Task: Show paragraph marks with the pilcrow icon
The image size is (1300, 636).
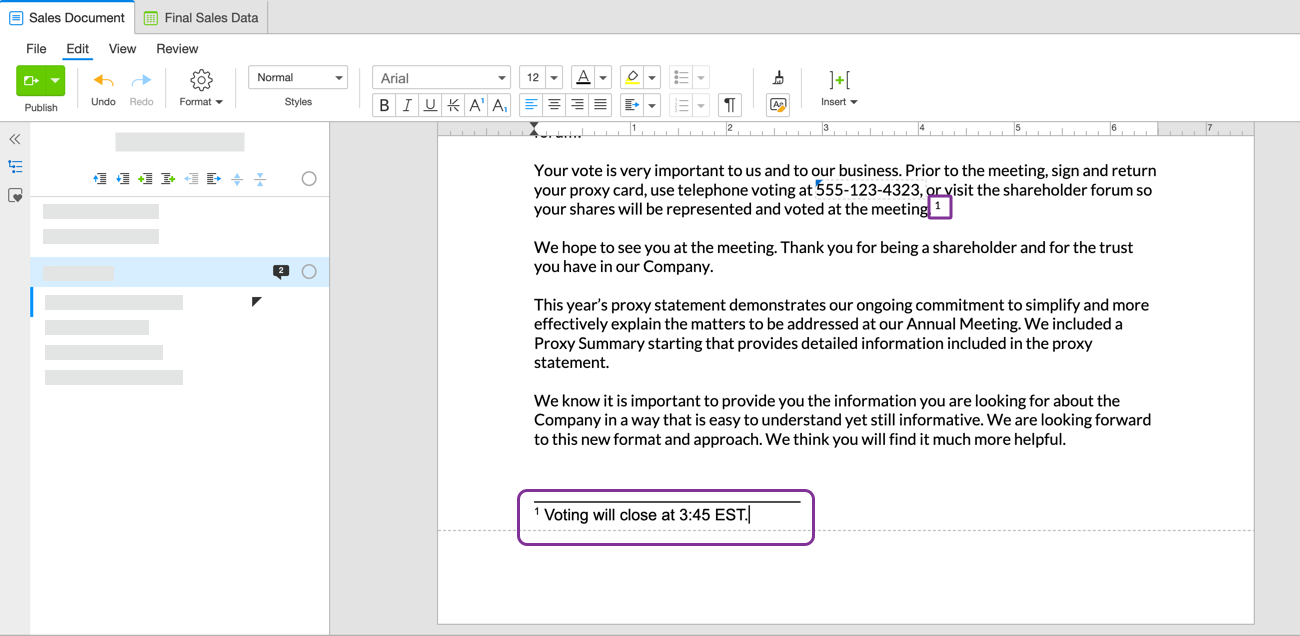Action: pos(729,104)
